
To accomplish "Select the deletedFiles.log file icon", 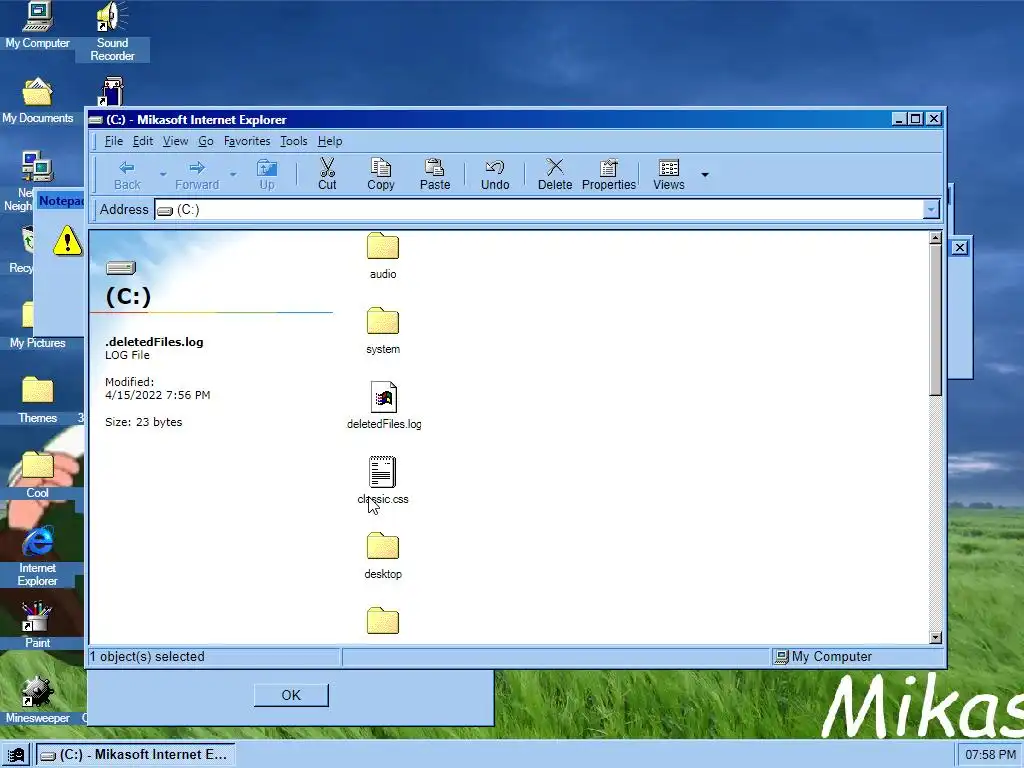I will pyautogui.click(x=383, y=397).
